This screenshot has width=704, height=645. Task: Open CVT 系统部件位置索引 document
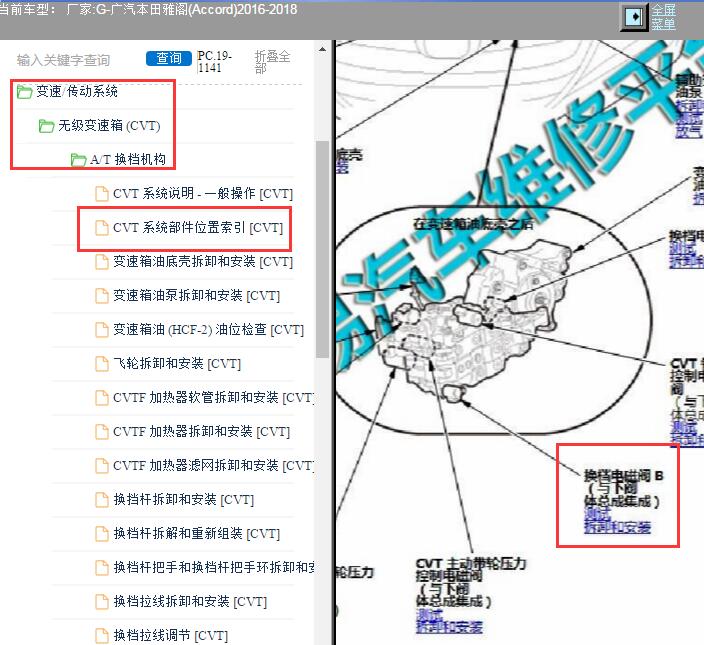[x=198, y=228]
